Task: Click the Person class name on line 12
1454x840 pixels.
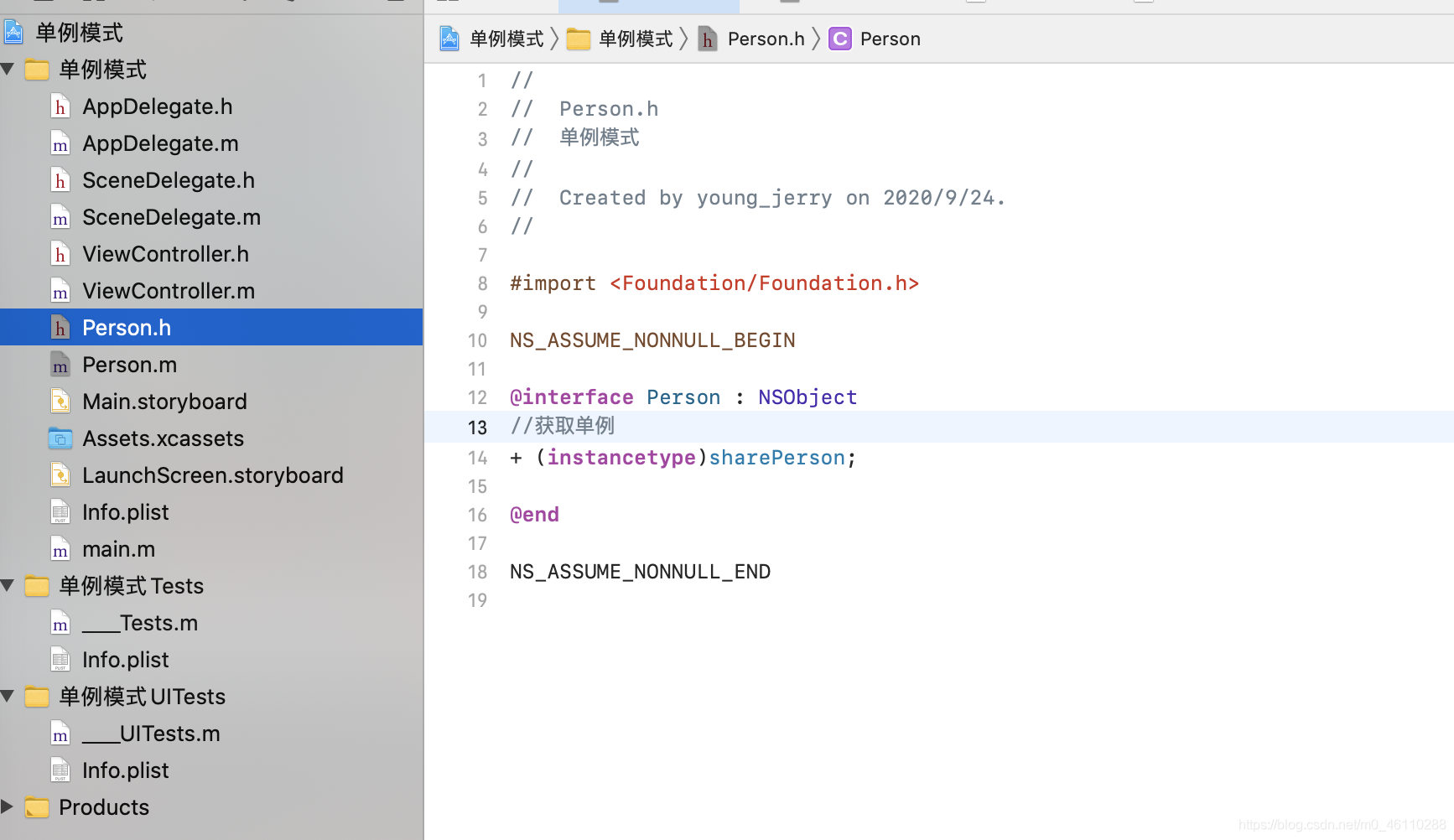Action: click(x=683, y=397)
